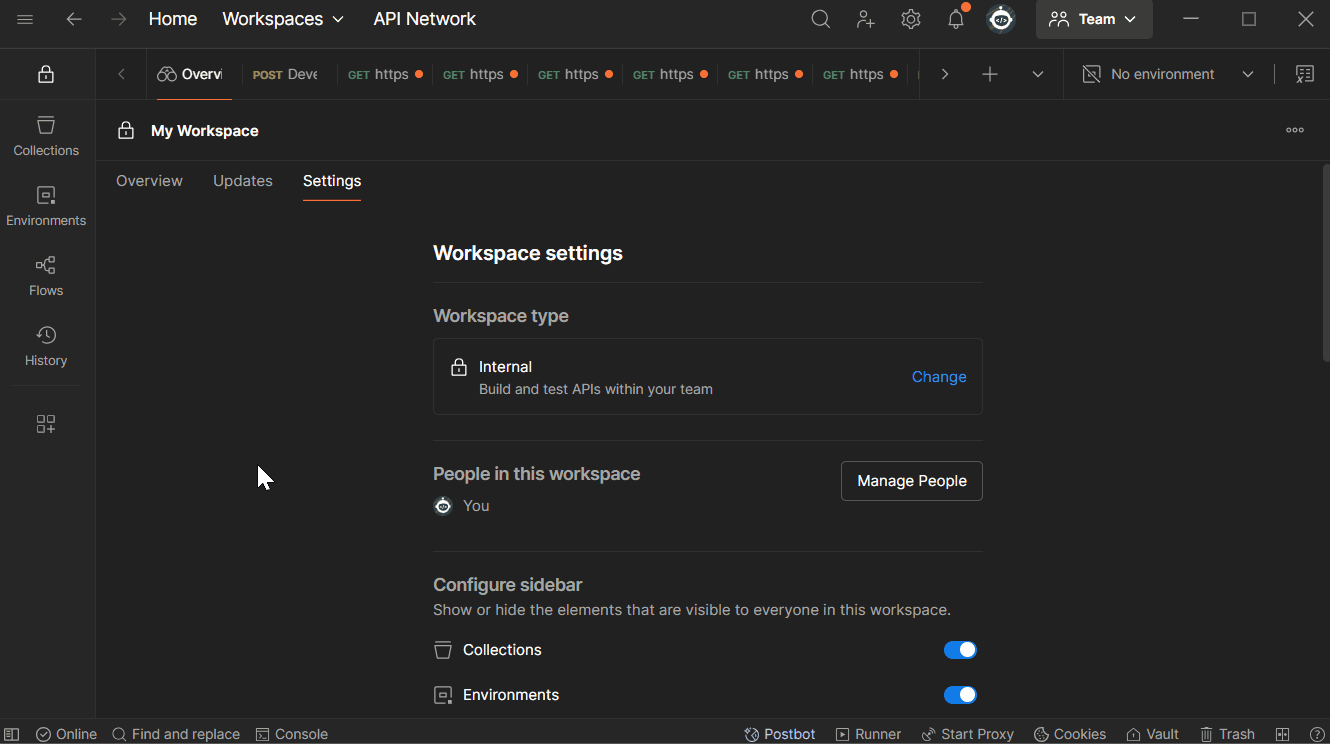Open Collections in the sidebar
Screen dimensions: 1330x744
coord(46,136)
